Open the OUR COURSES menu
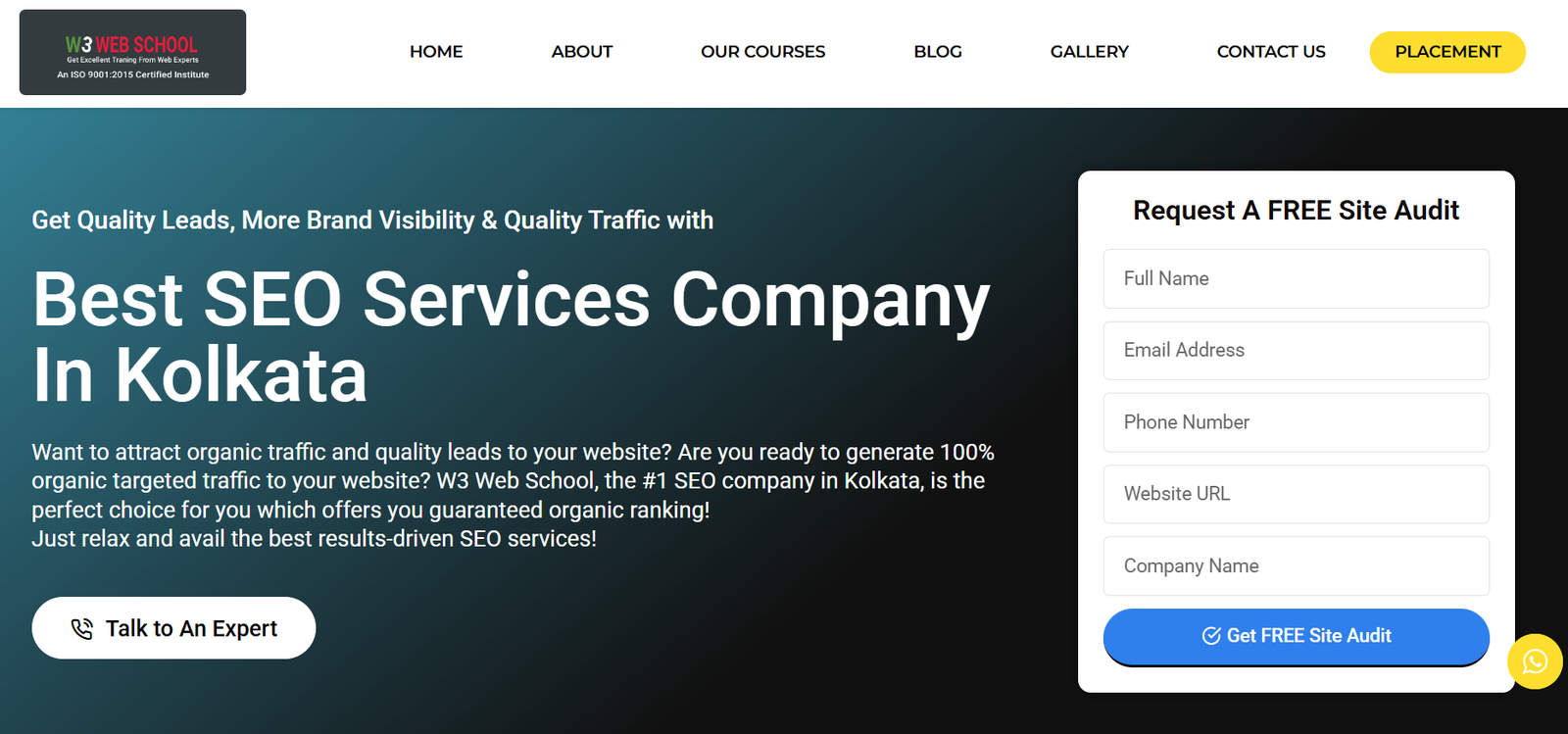Viewport: 1568px width, 734px height. 762,52
